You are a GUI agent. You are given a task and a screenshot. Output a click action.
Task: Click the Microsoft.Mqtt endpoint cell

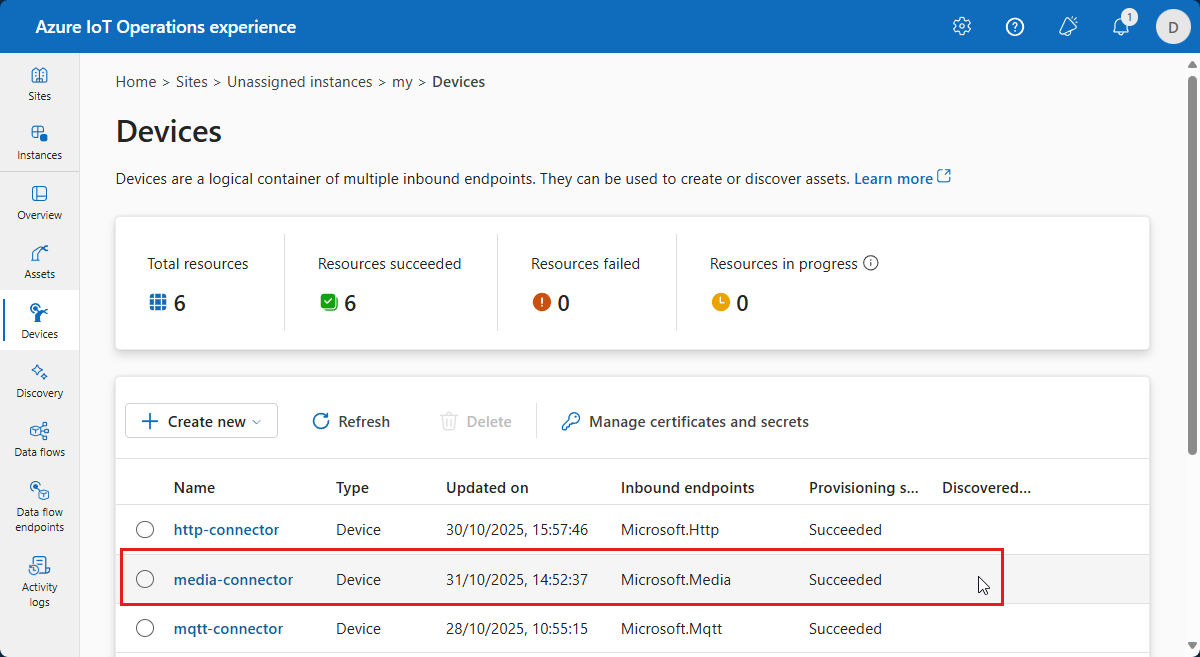(671, 629)
